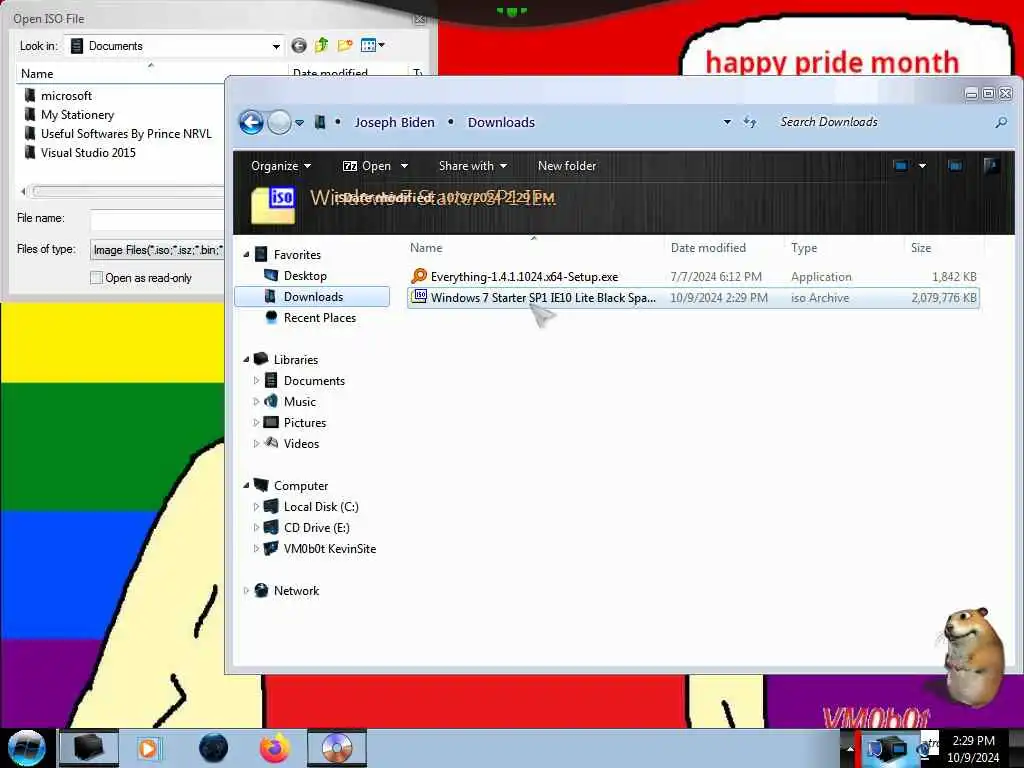Click the Everything setup file icon
This screenshot has height=768, width=1024.
point(419,276)
